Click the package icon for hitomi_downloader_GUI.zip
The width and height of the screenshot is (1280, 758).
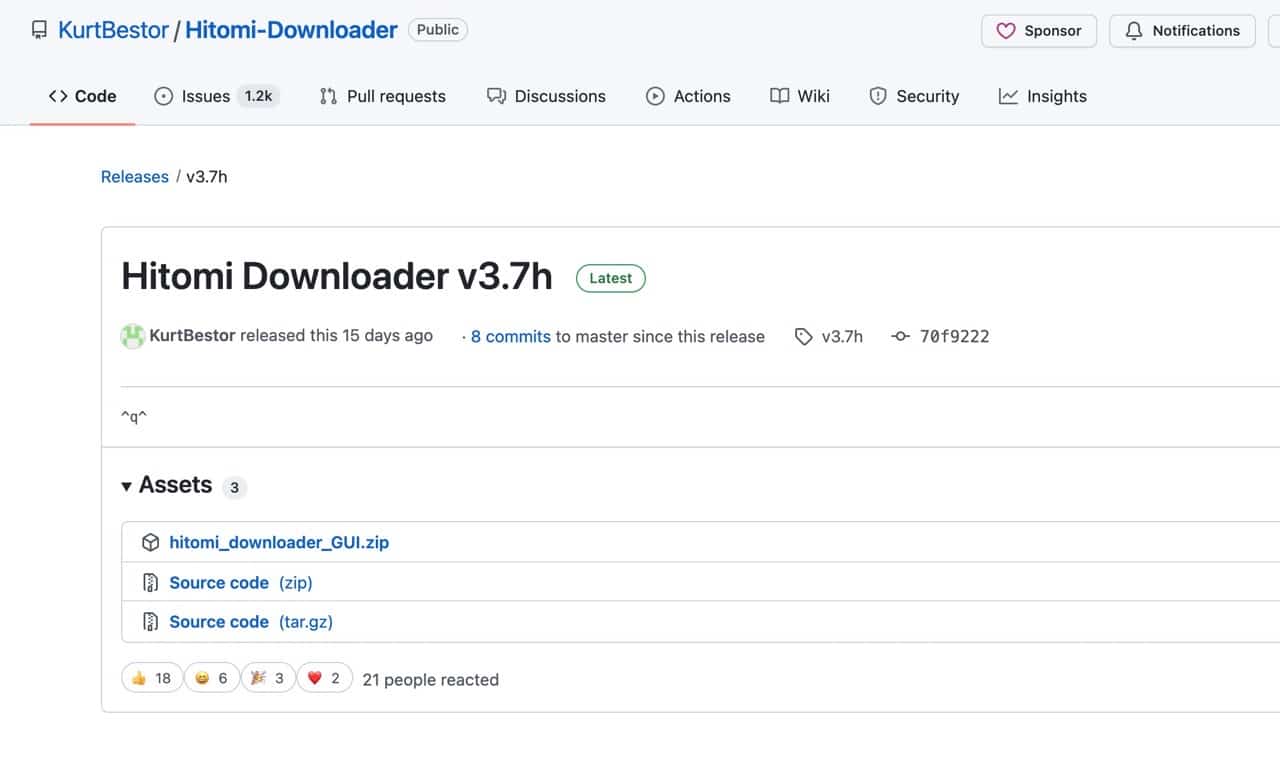[x=150, y=542]
